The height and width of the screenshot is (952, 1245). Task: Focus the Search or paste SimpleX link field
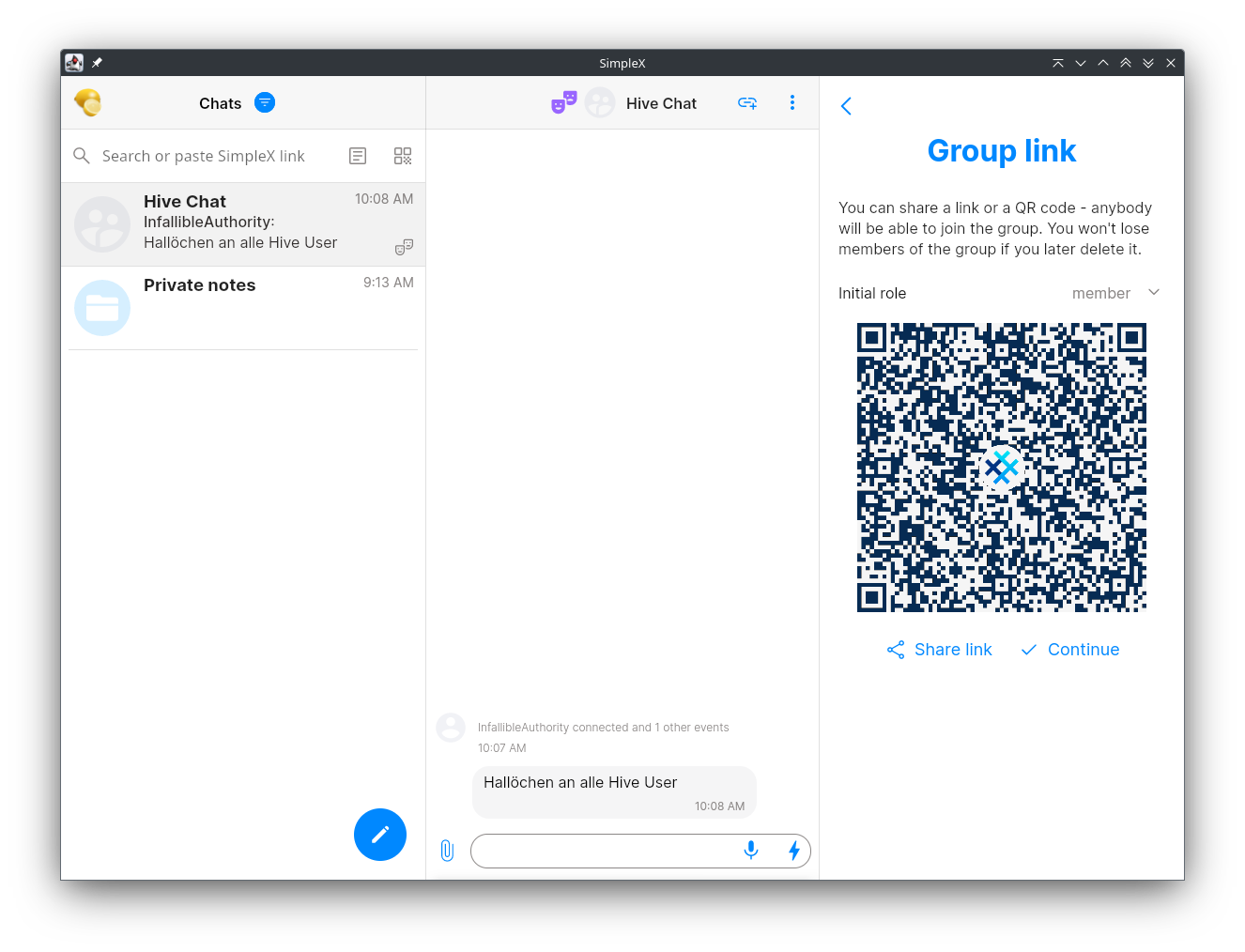pos(203,156)
